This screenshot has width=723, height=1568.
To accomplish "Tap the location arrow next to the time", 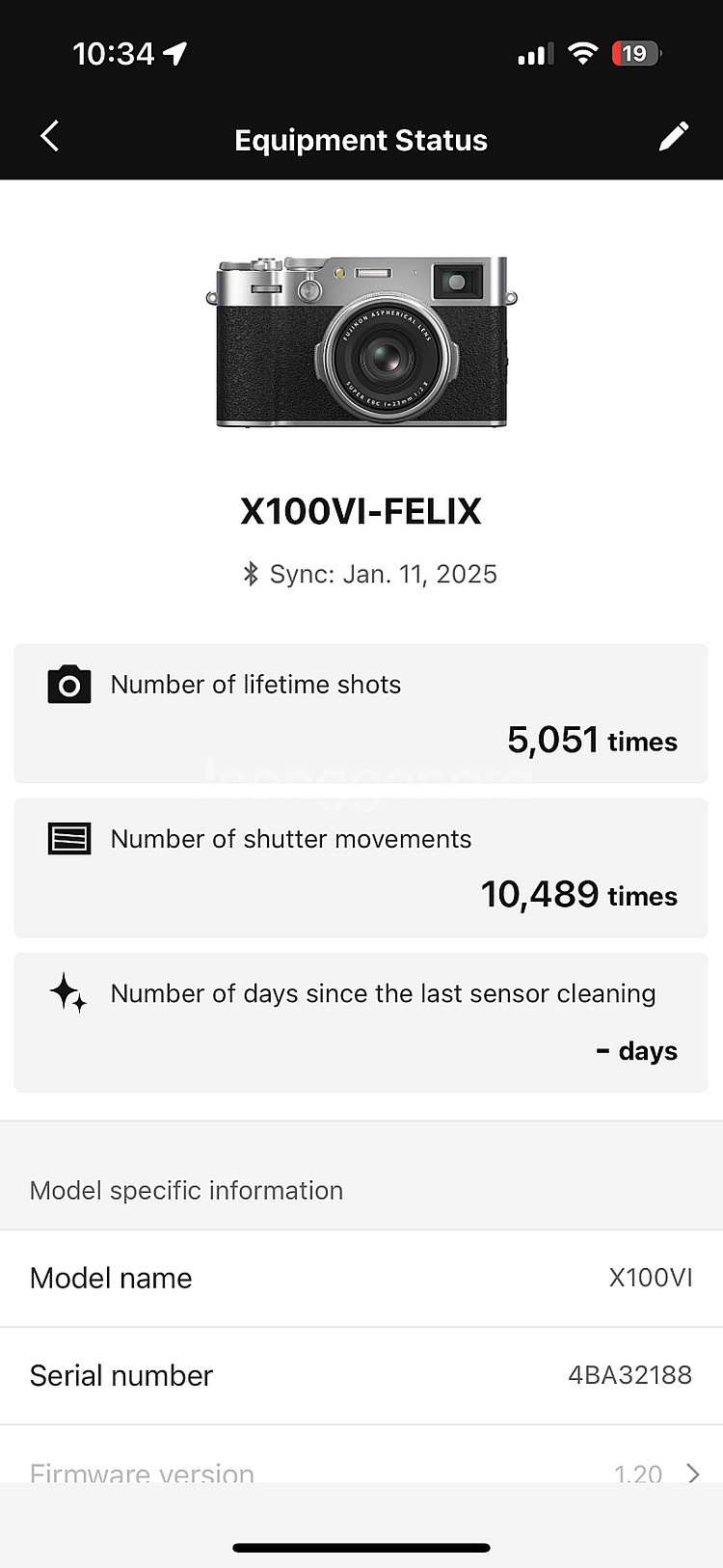I will (x=174, y=53).
